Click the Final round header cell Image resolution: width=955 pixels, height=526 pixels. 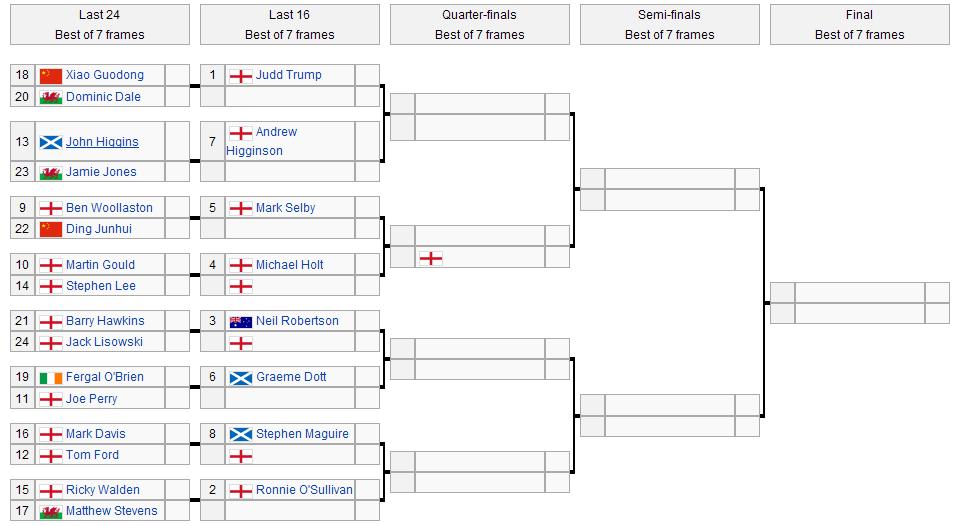coord(859,24)
